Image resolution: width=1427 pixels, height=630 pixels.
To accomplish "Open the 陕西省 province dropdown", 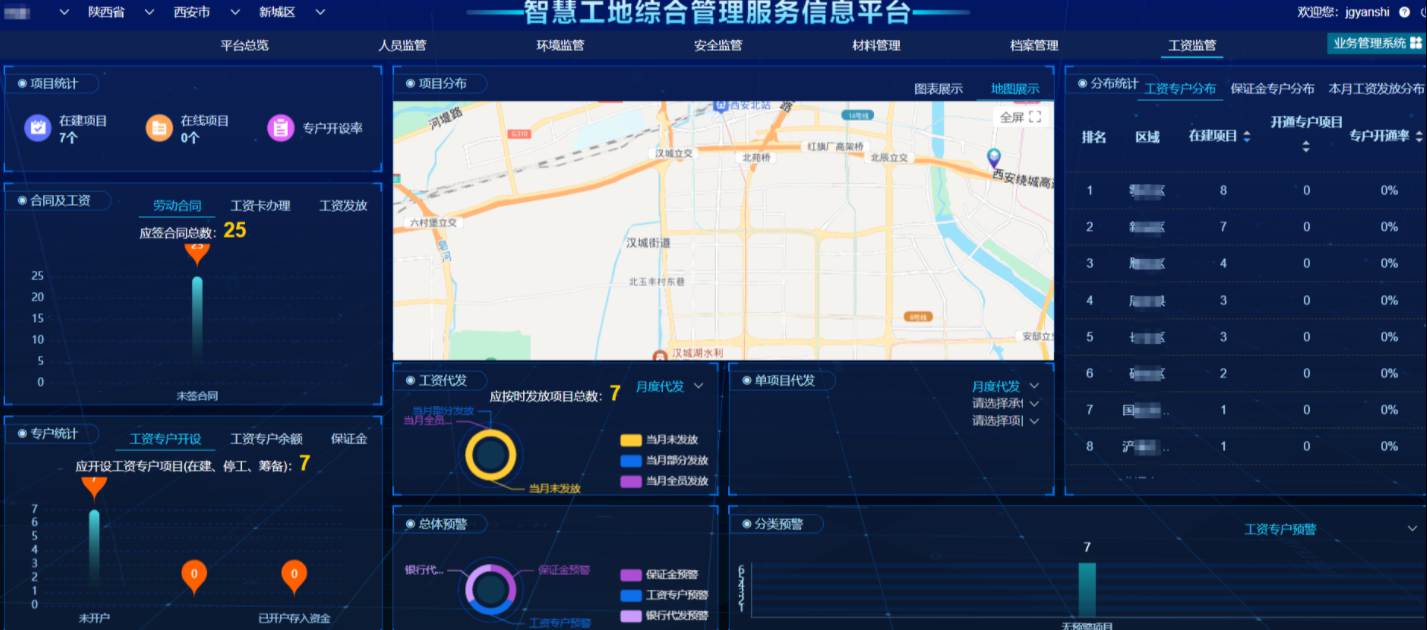I will coord(106,13).
